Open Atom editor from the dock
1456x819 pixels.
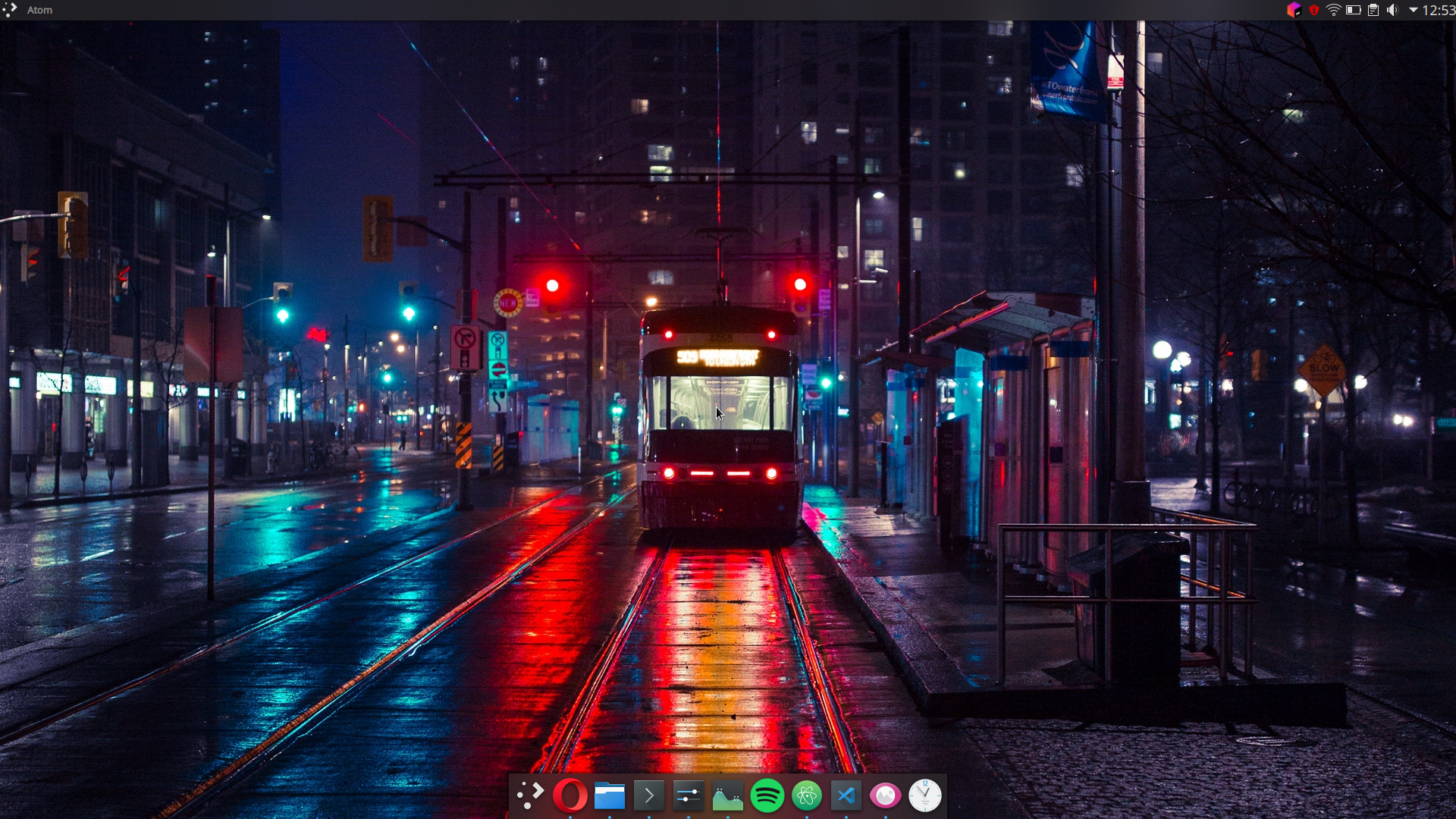click(806, 795)
